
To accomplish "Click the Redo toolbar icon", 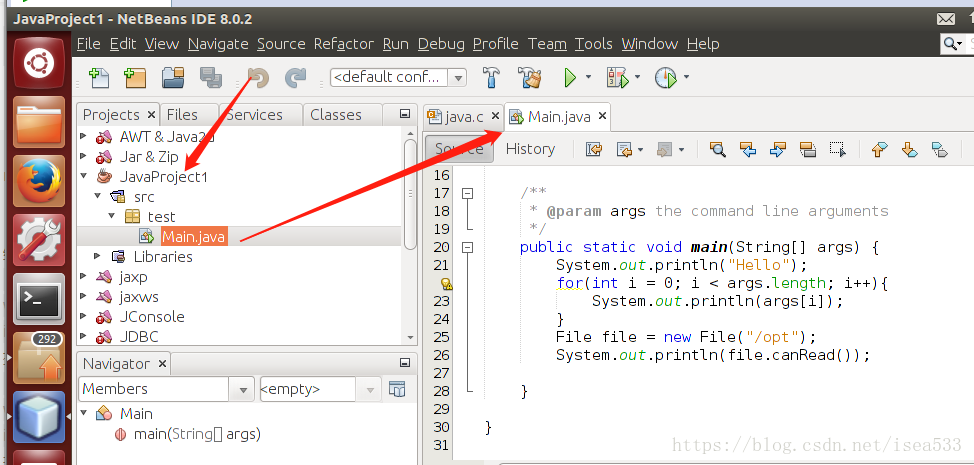I will [x=295, y=78].
